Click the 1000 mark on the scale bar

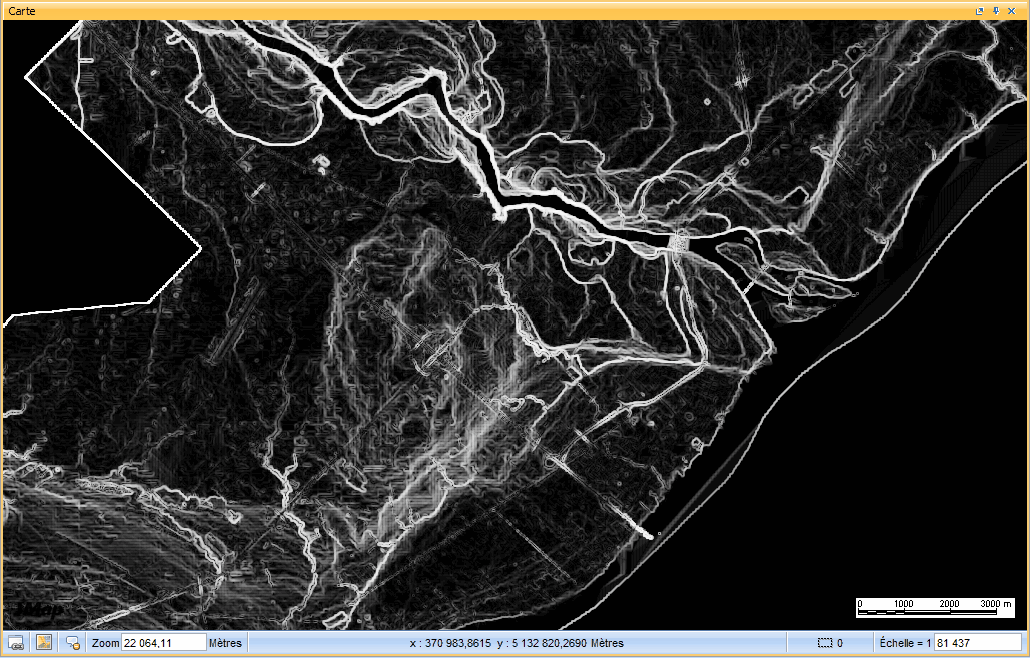[904, 604]
